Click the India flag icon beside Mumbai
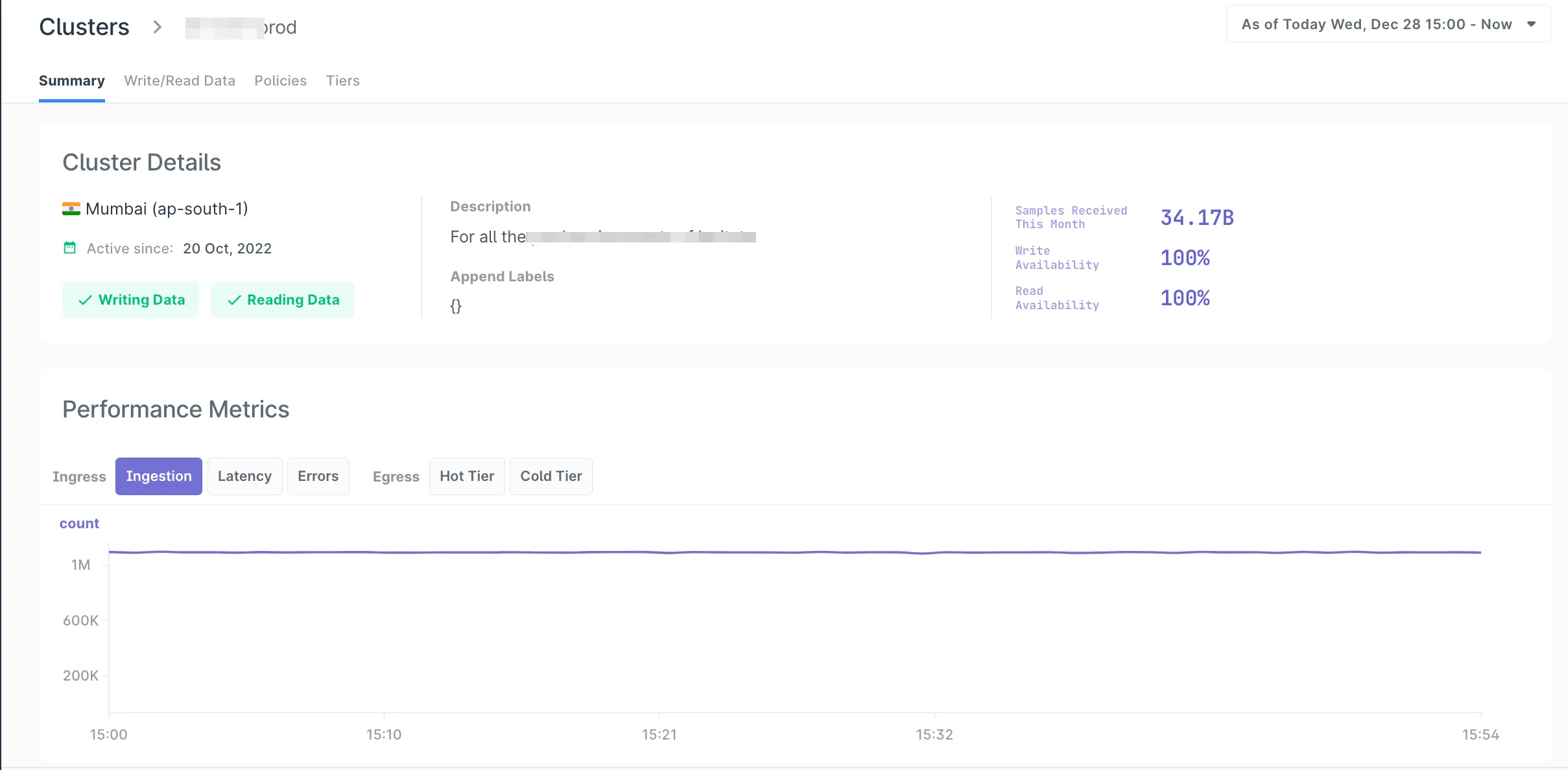1568x770 pixels. point(71,209)
